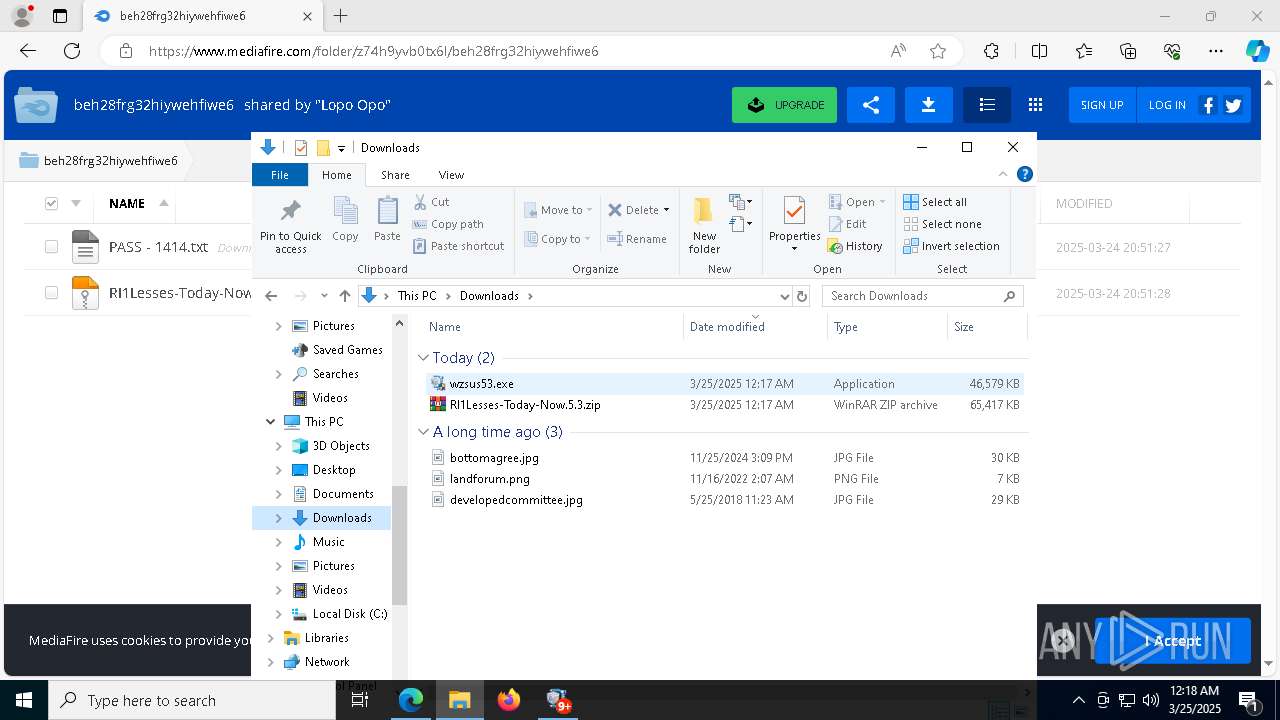The image size is (1280, 720).
Task: Open the address bar history dropdown
Action: [785, 296]
